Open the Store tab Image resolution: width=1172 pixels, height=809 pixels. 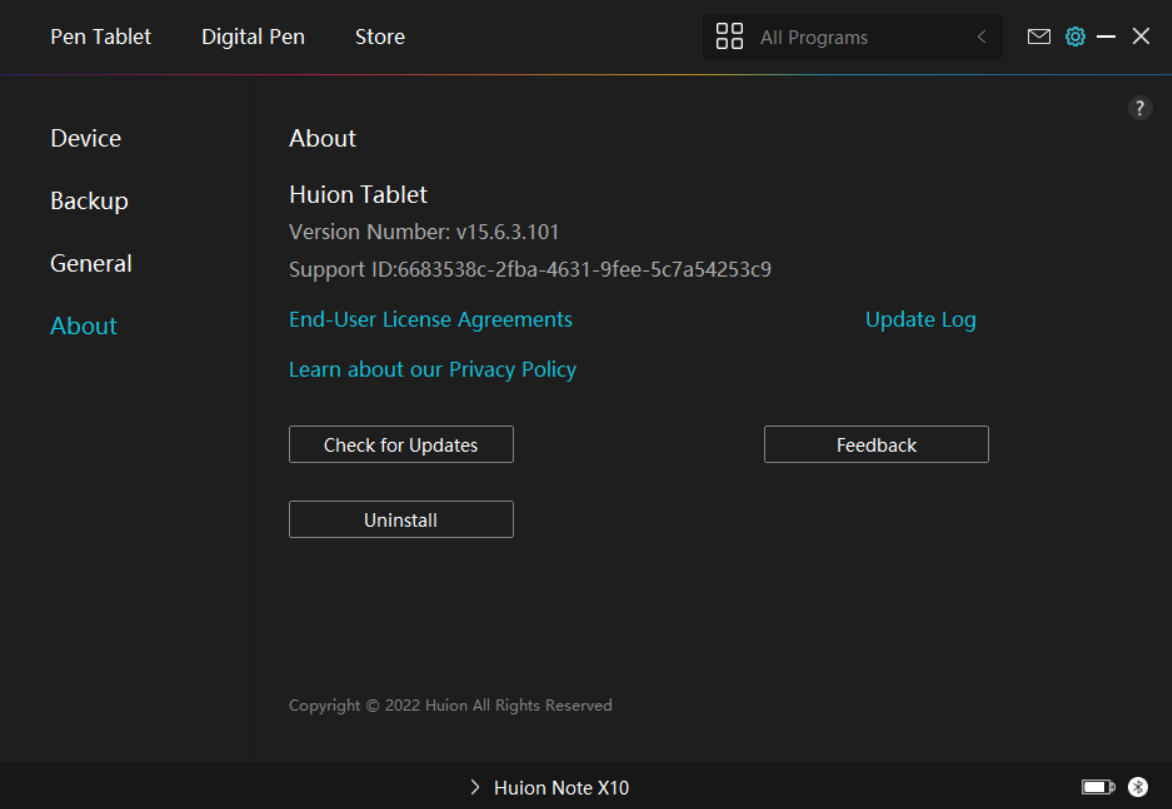380,37
